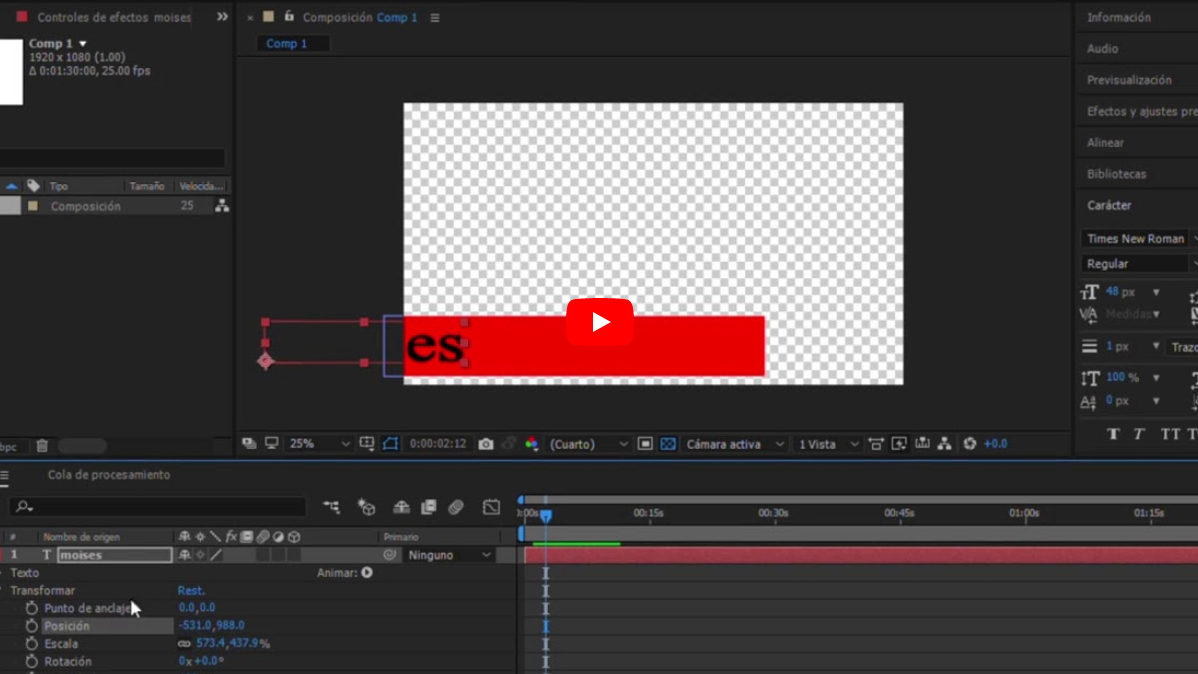Open the 1 Vista layout dropdown
Screen dimensions: 1198x674
click(x=828, y=444)
